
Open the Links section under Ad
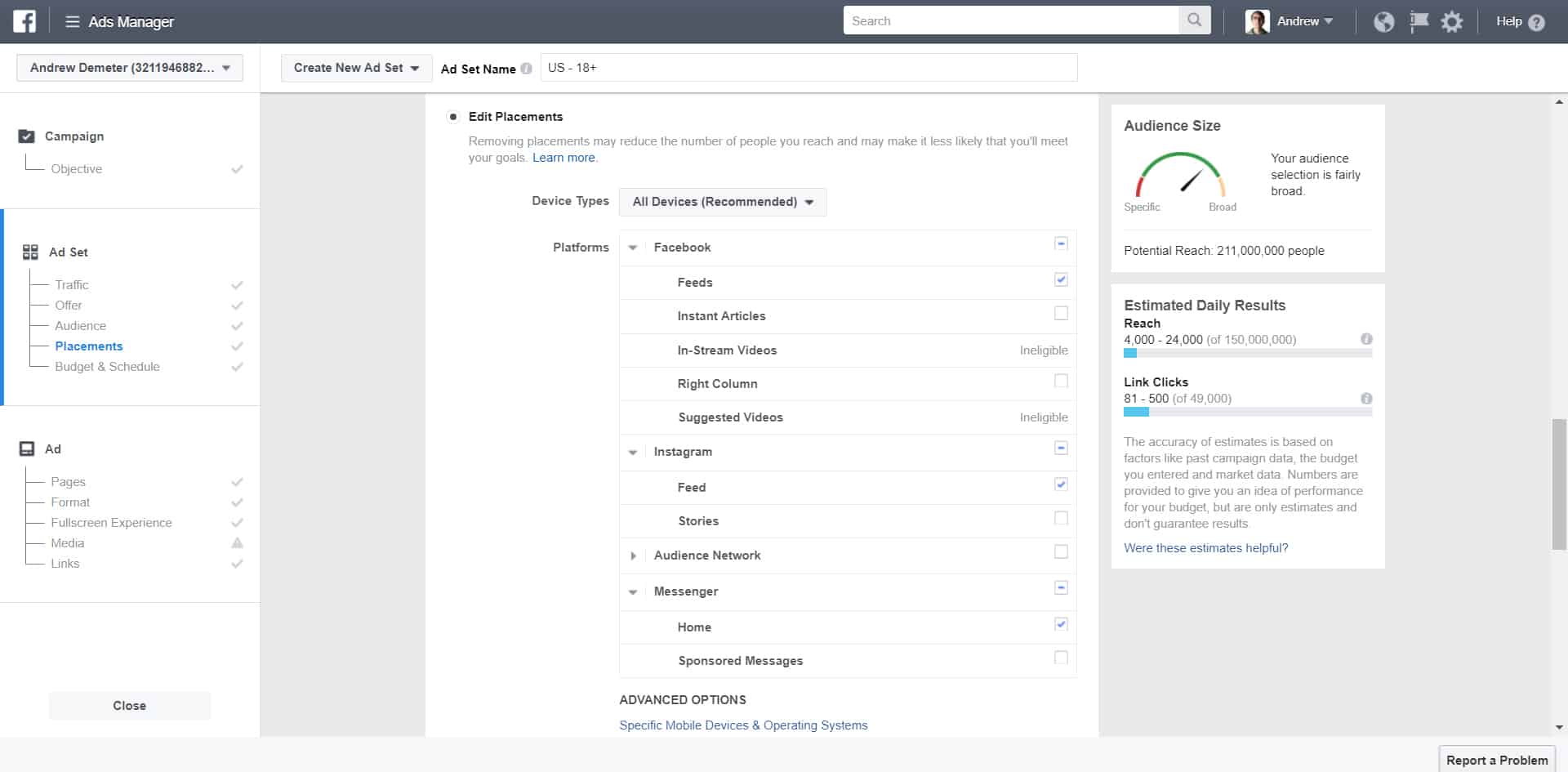point(65,564)
